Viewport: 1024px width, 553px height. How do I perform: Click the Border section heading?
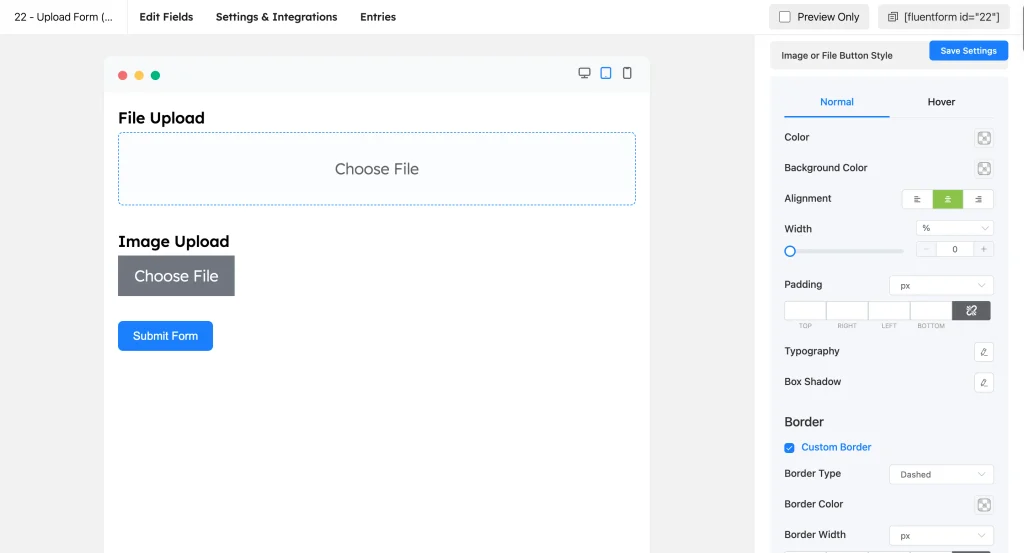tap(804, 422)
